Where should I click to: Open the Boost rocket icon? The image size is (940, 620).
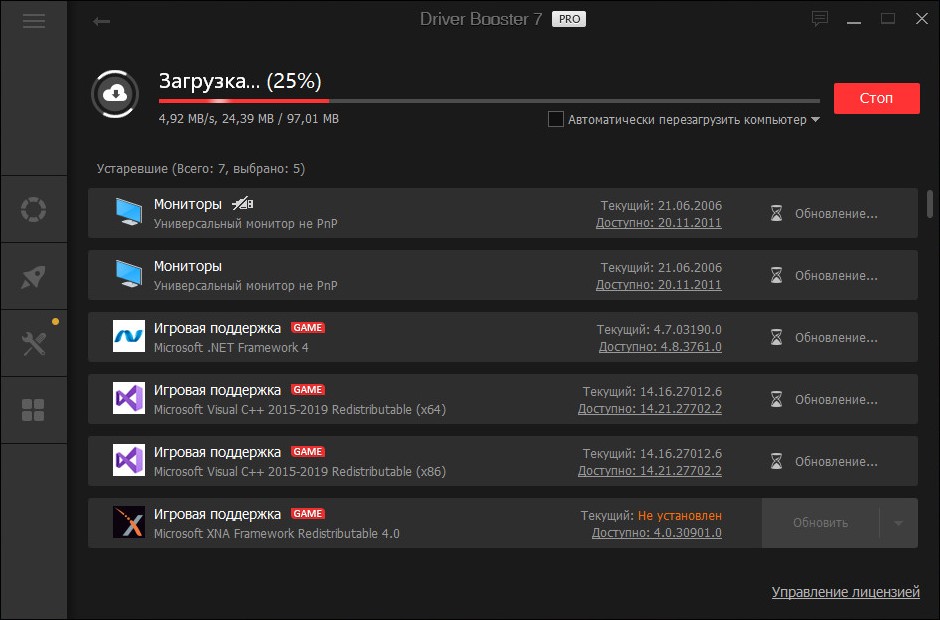coord(33,276)
